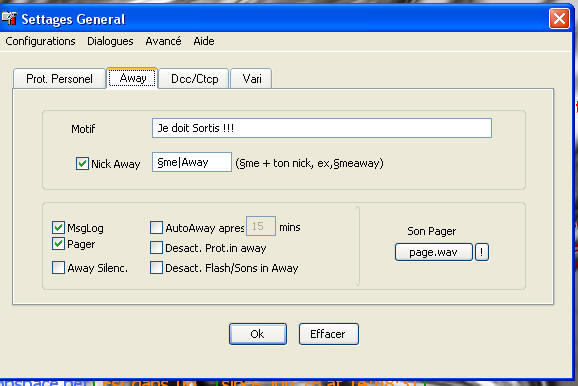The width and height of the screenshot is (578, 386).
Task: Click the Nick Away name field
Action: tap(192, 162)
